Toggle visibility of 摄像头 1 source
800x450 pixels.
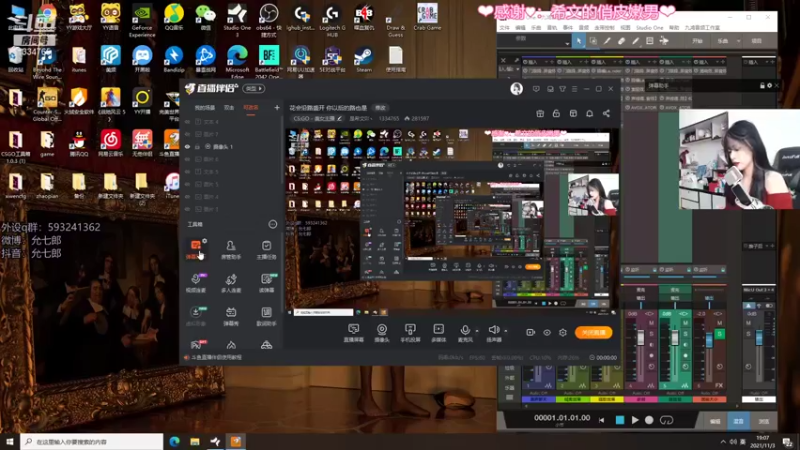click(x=187, y=146)
